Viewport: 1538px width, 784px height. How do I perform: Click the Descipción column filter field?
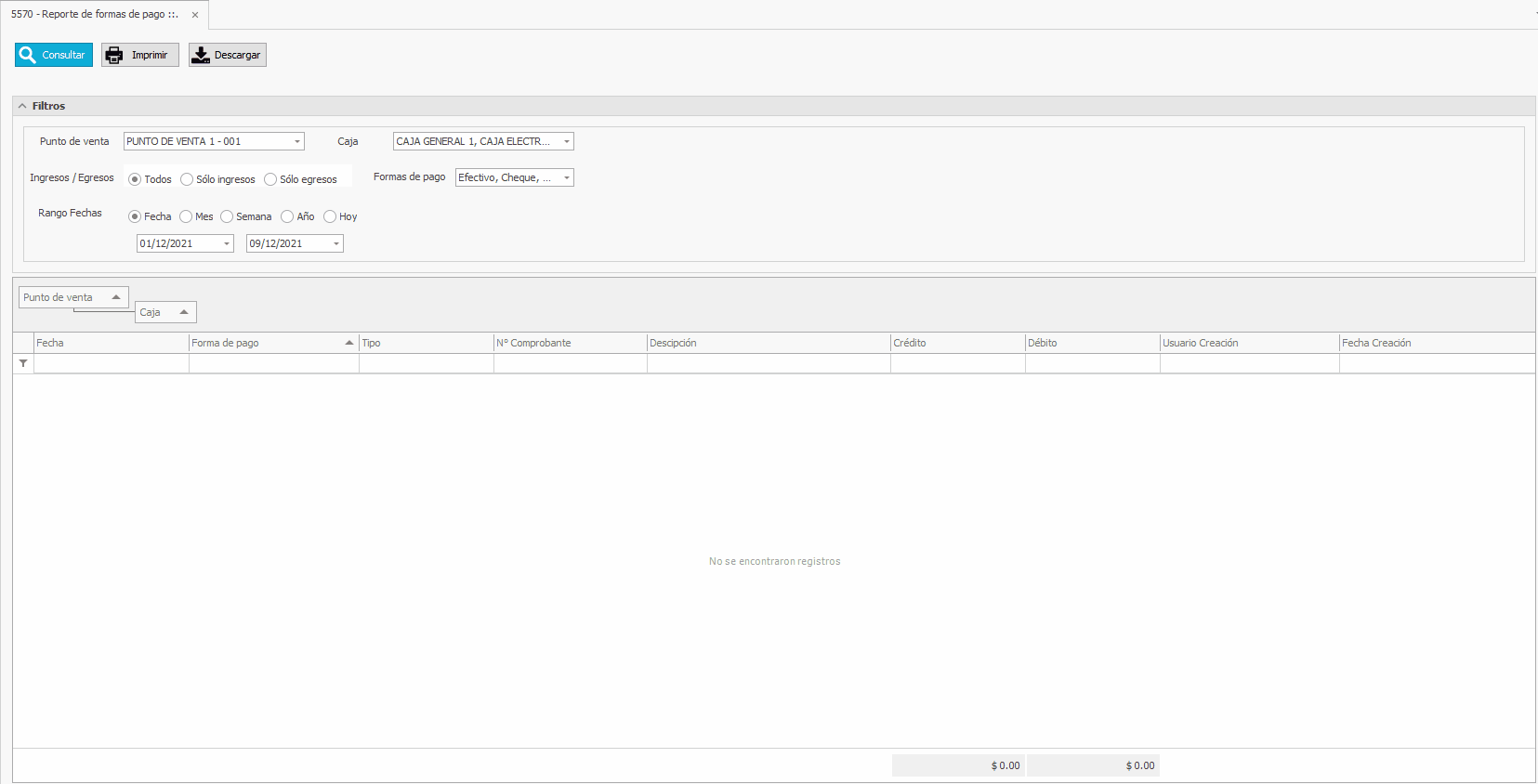tap(768, 363)
